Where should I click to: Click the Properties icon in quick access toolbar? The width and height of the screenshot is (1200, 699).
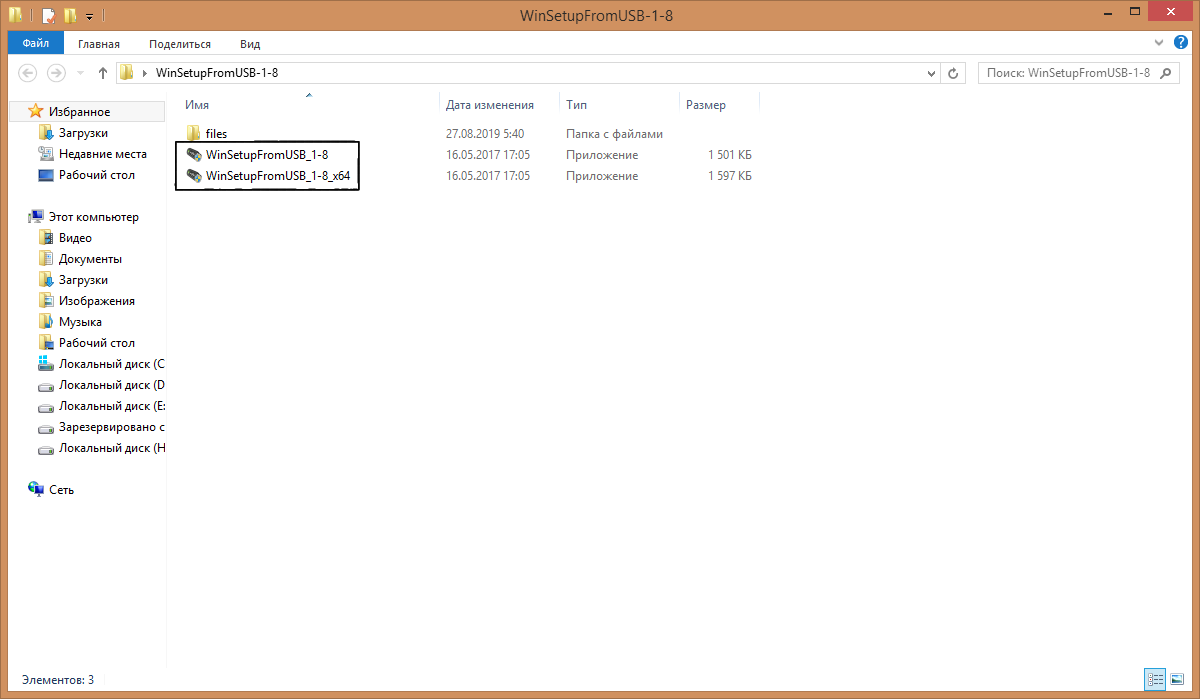[48, 16]
